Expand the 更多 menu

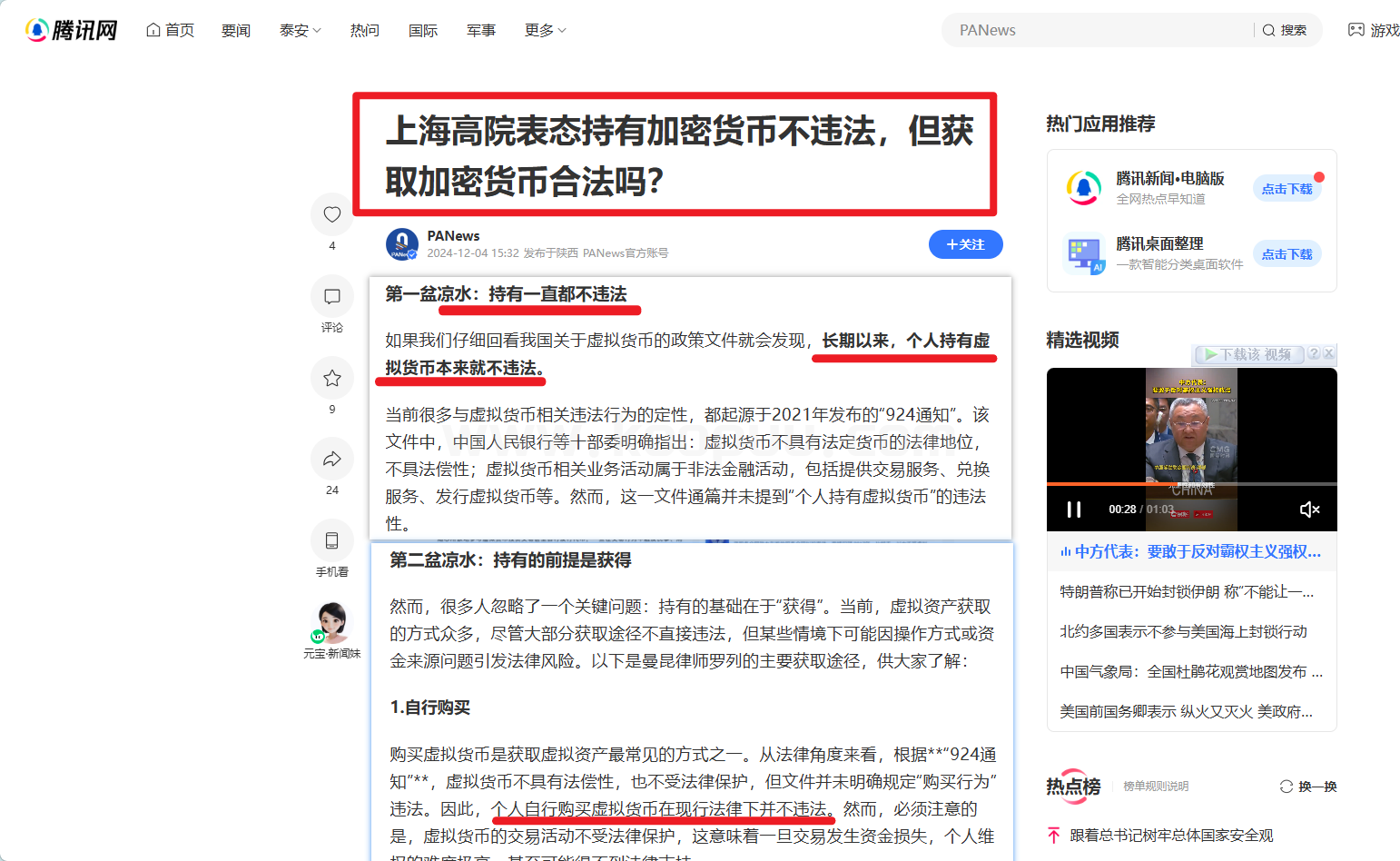point(546,30)
